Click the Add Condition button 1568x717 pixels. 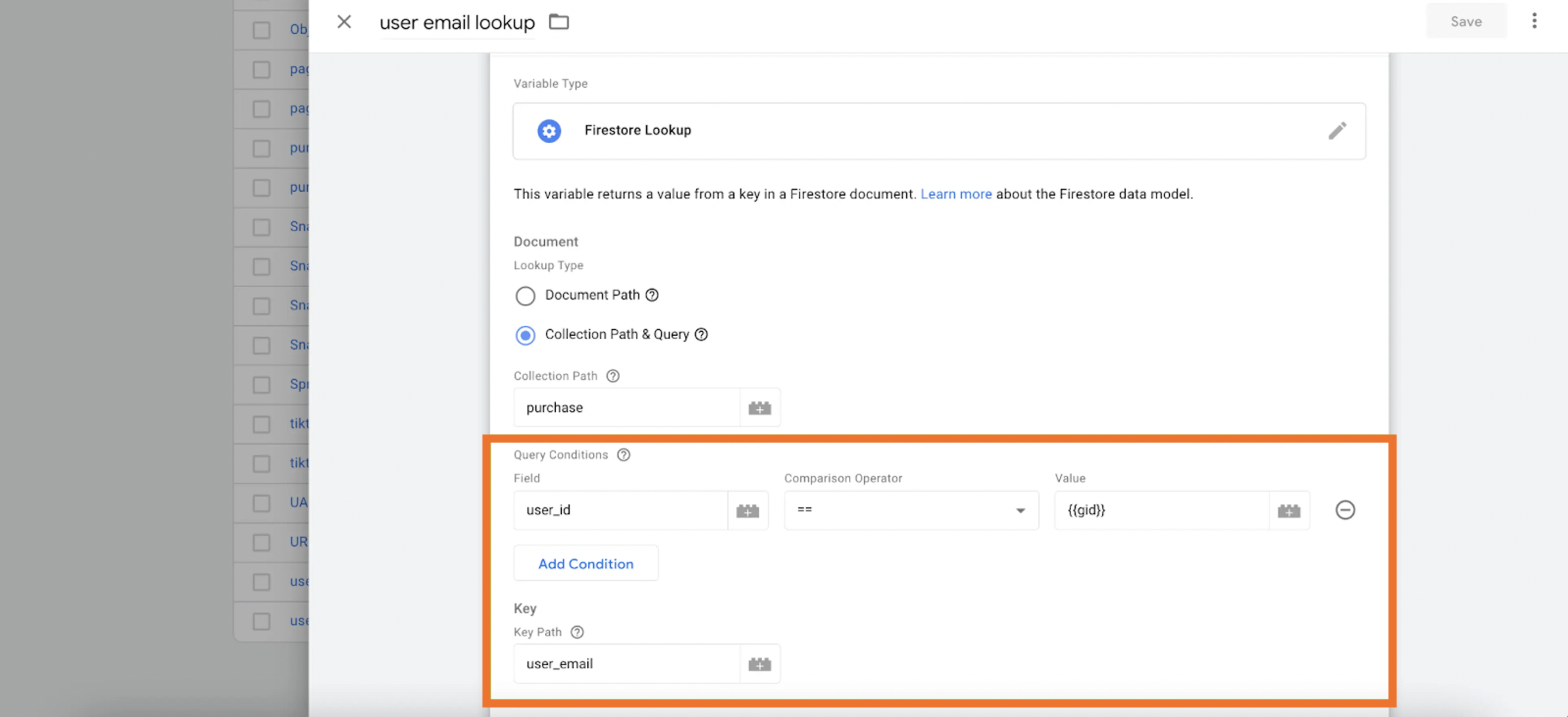[x=585, y=563]
